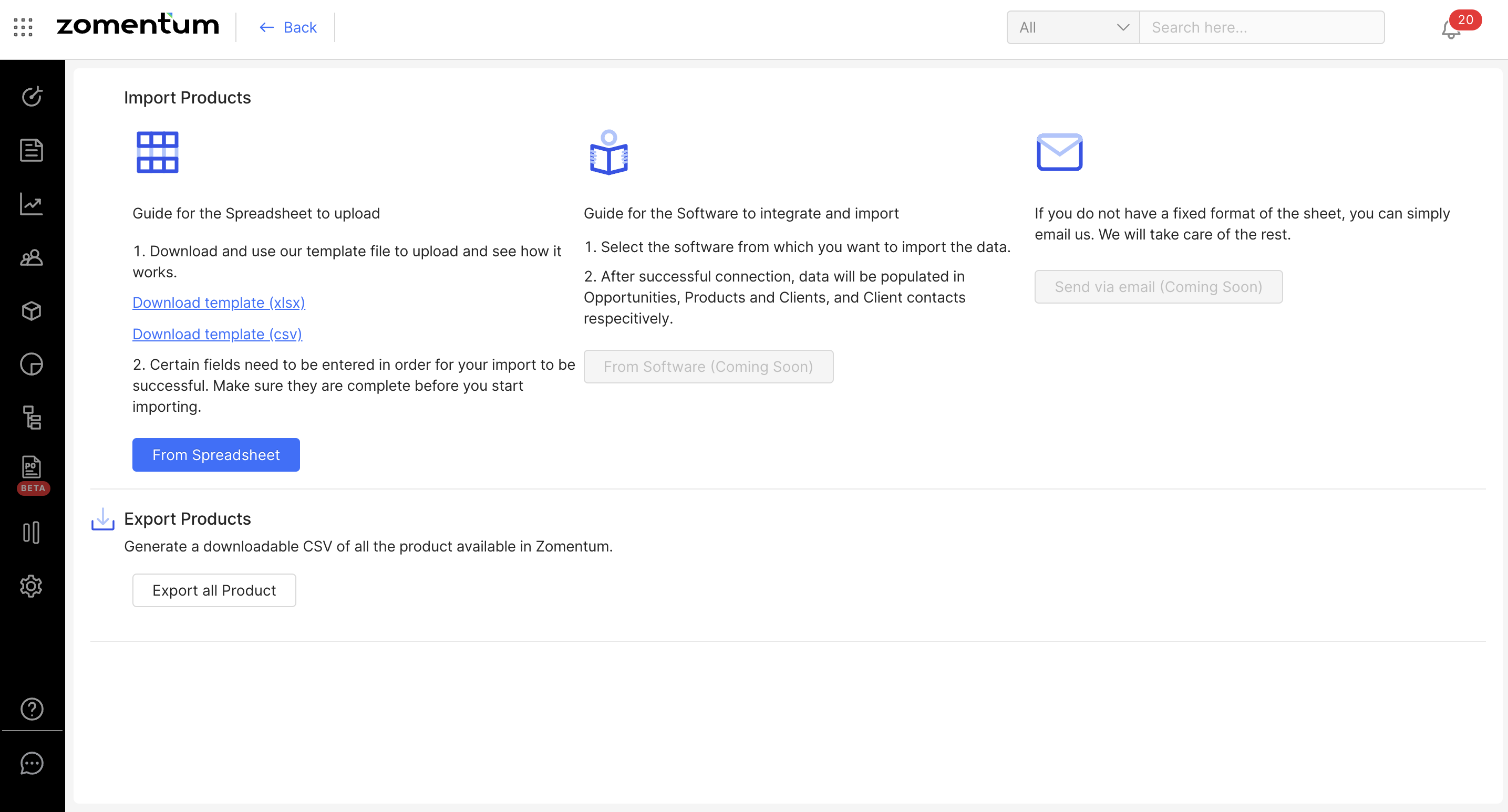Go Back using the arrow link
This screenshot has width=1508, height=812.
(x=288, y=27)
